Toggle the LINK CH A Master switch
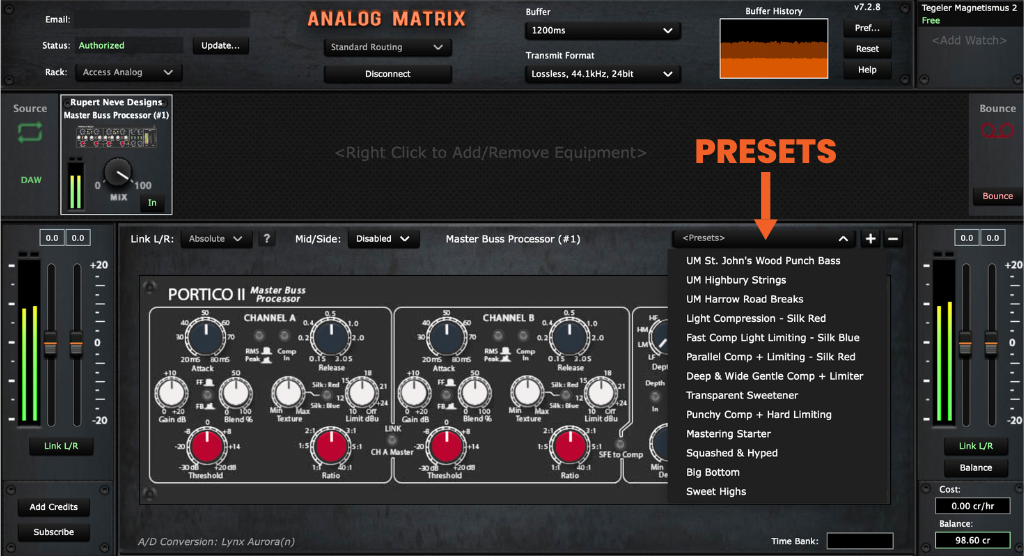The width and height of the screenshot is (1024, 556). pos(392,440)
